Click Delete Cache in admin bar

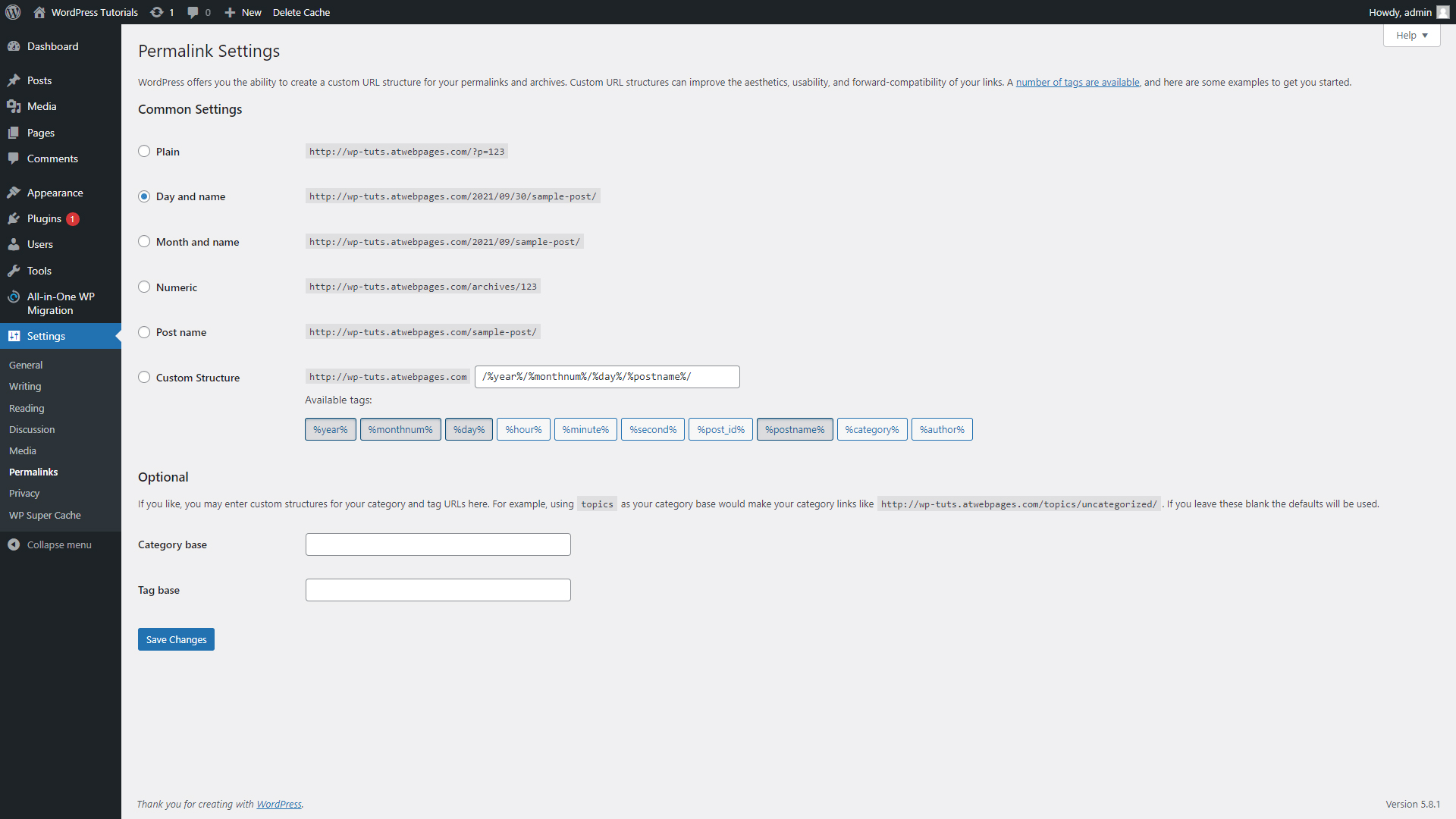(301, 12)
